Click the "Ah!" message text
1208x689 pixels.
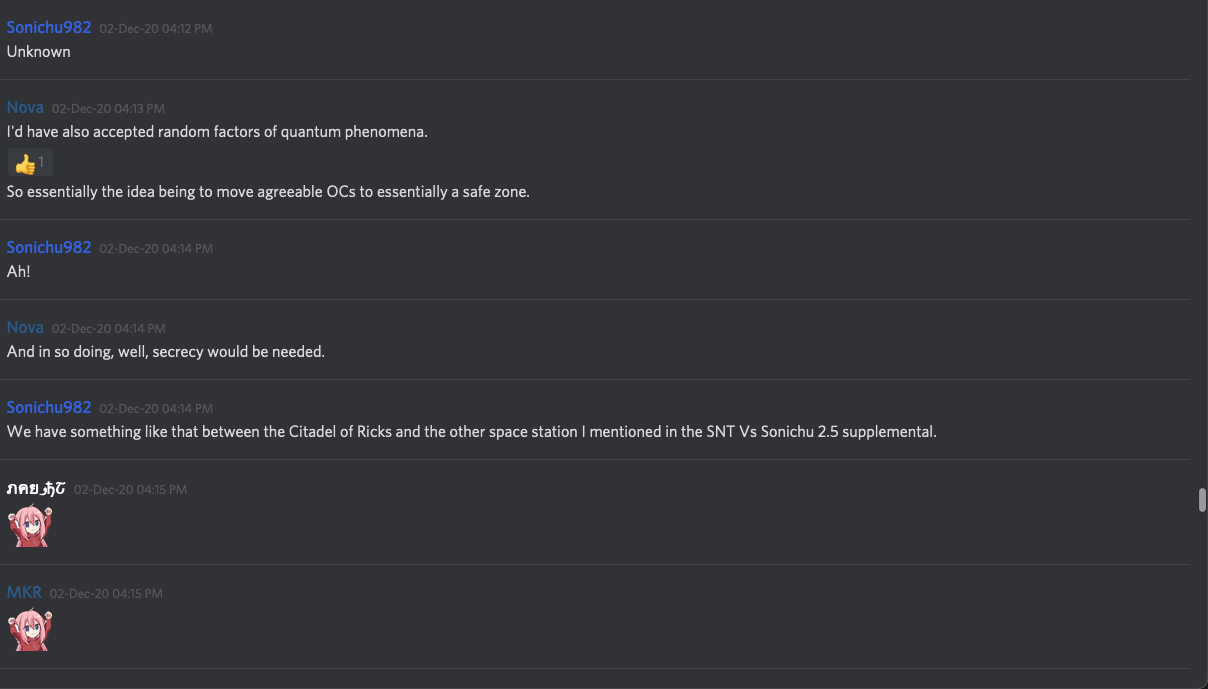tap(19, 272)
